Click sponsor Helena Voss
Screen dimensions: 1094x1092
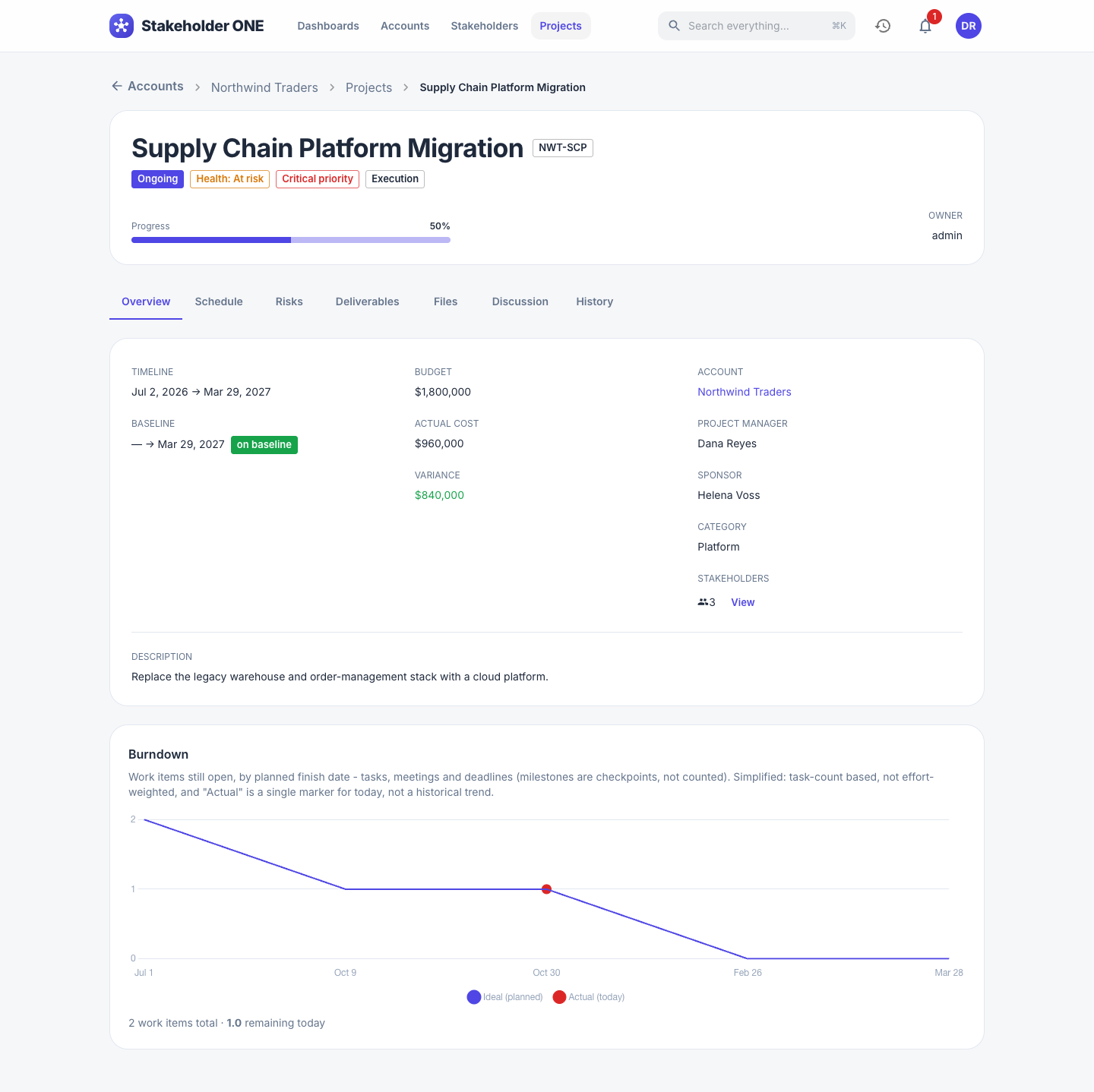(729, 495)
